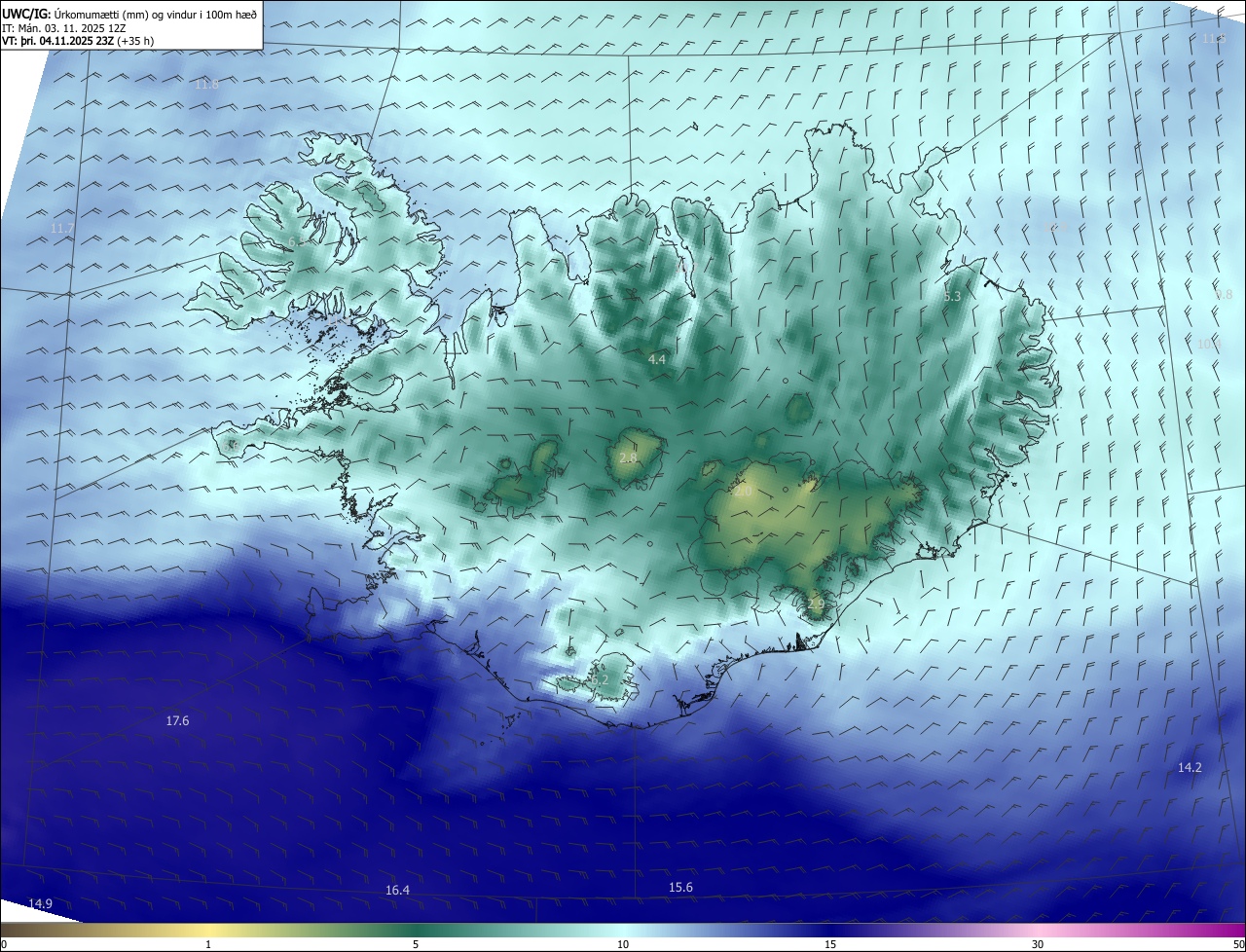The height and width of the screenshot is (952, 1246).
Task: Click the 14.9 value label over the sea
Action: (40, 903)
